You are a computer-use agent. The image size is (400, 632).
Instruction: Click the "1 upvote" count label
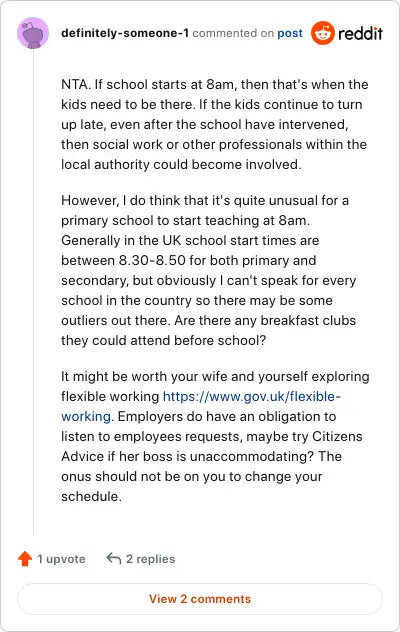(x=61, y=559)
